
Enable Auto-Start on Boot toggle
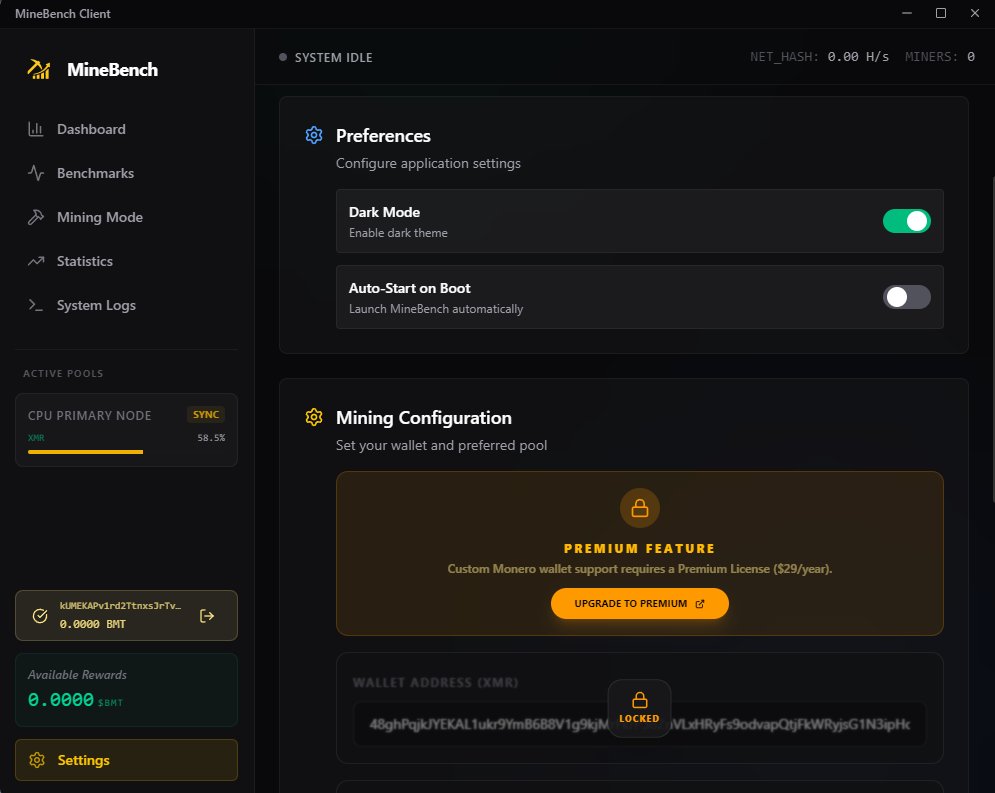pyautogui.click(x=906, y=297)
